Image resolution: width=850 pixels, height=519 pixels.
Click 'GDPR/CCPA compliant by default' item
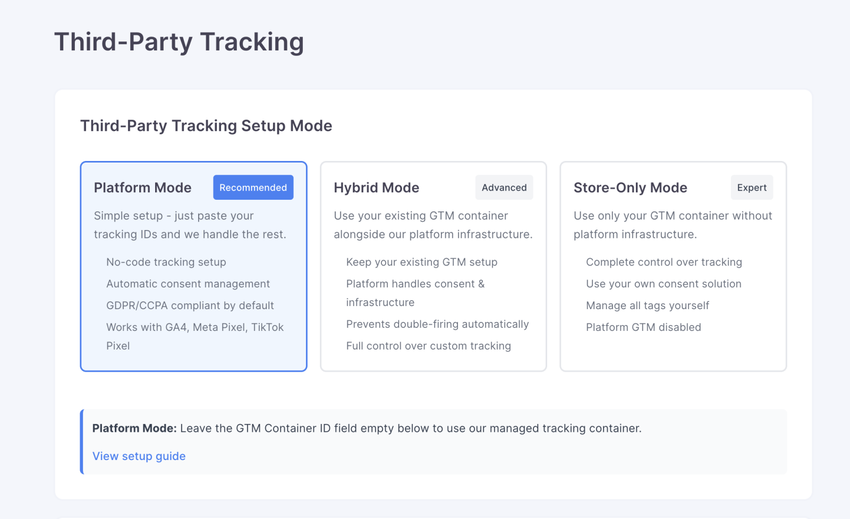[190, 306]
